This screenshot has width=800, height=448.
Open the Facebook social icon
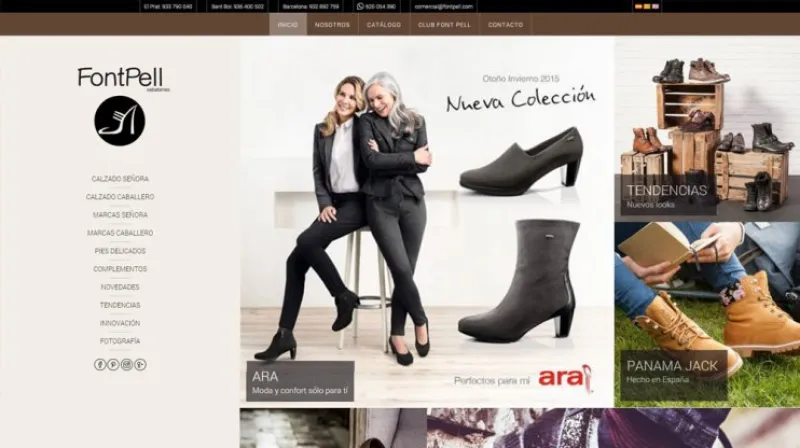pyautogui.click(x=100, y=364)
